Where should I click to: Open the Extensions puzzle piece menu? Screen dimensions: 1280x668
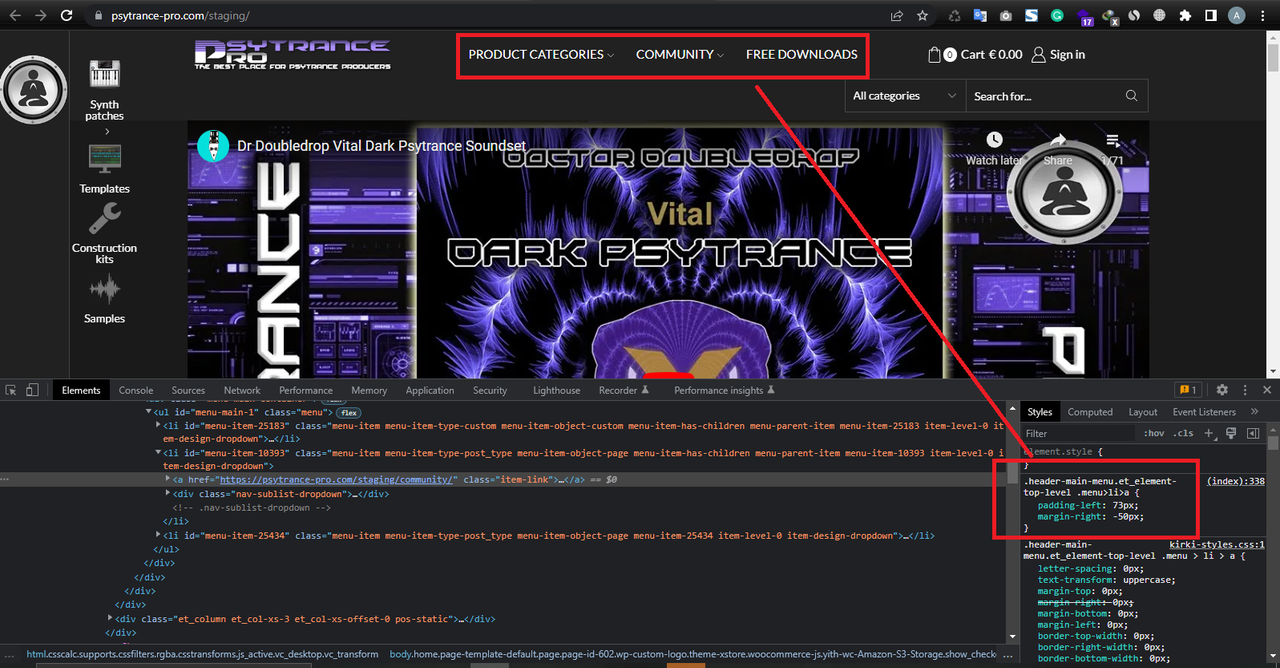1185,15
